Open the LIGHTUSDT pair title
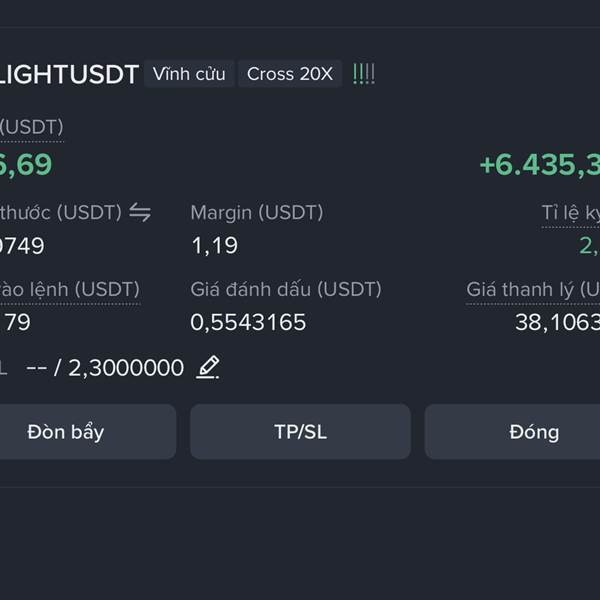The width and height of the screenshot is (600, 600). click(69, 74)
